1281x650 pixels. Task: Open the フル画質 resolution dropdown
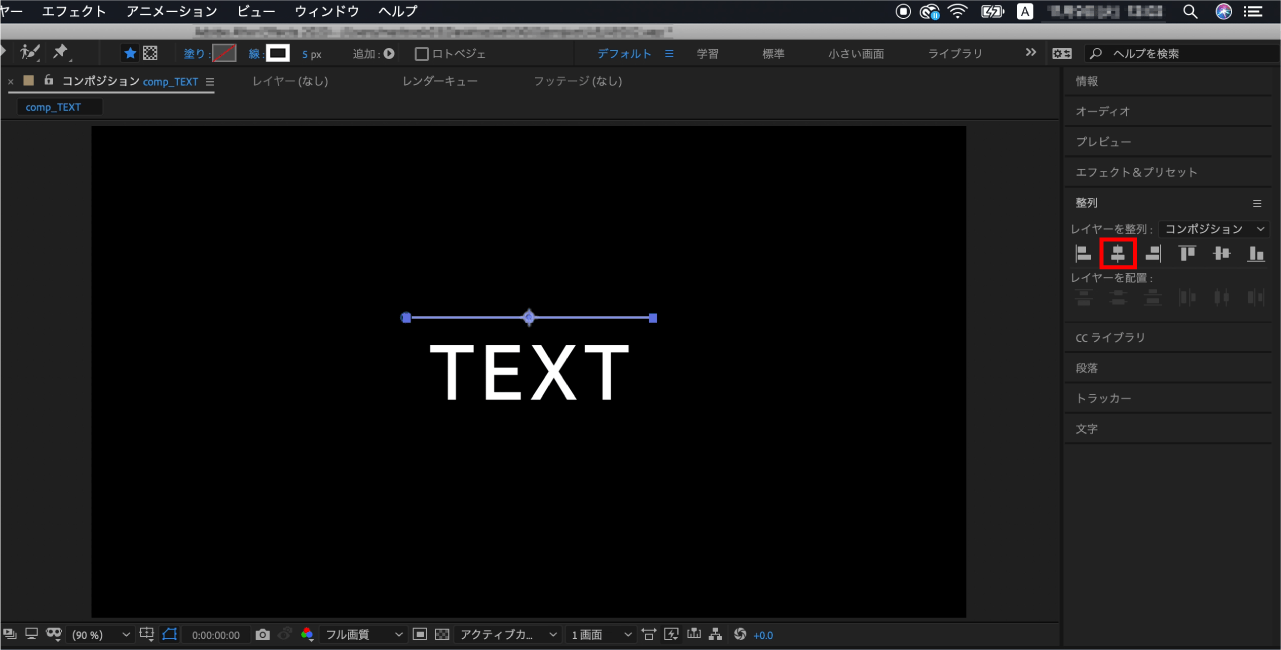coord(364,635)
